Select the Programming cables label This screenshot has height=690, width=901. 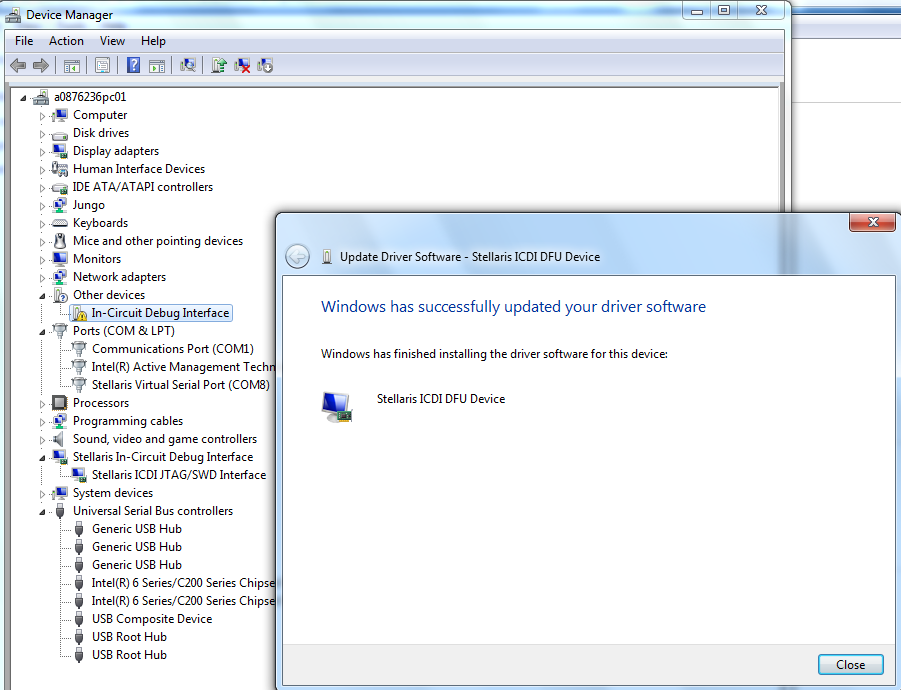(x=128, y=421)
